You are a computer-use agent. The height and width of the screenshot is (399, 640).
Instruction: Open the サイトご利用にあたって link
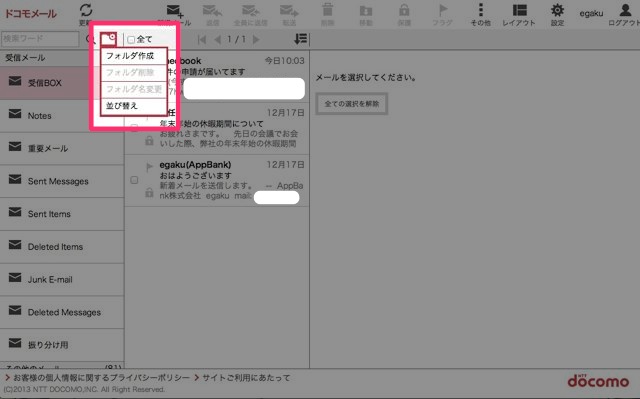click(246, 378)
